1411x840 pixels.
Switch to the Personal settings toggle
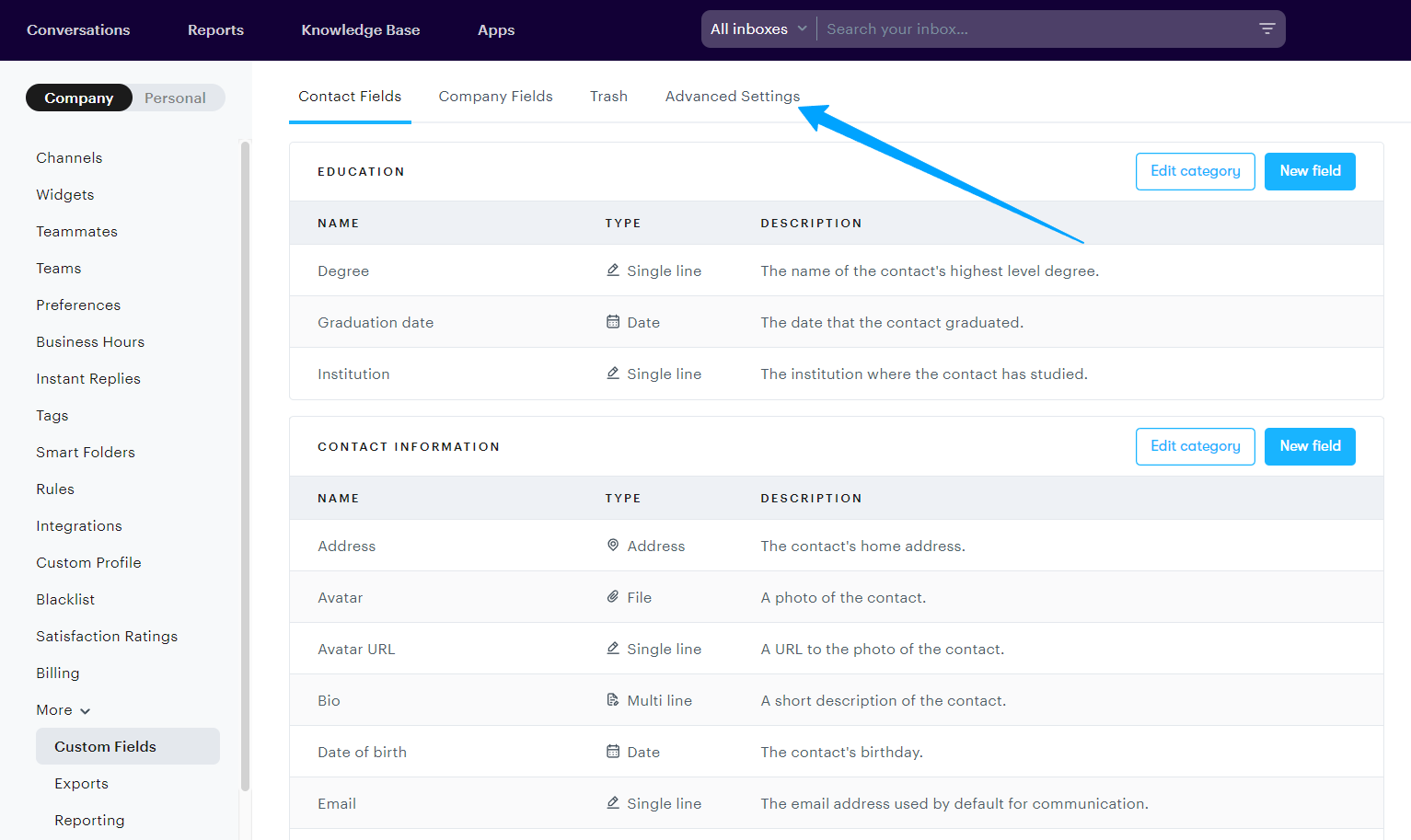(175, 98)
